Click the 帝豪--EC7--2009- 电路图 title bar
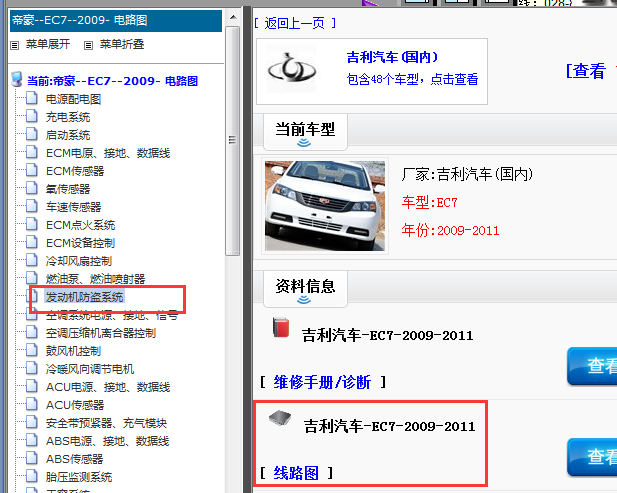617x493 pixels. pyautogui.click(x=116, y=20)
